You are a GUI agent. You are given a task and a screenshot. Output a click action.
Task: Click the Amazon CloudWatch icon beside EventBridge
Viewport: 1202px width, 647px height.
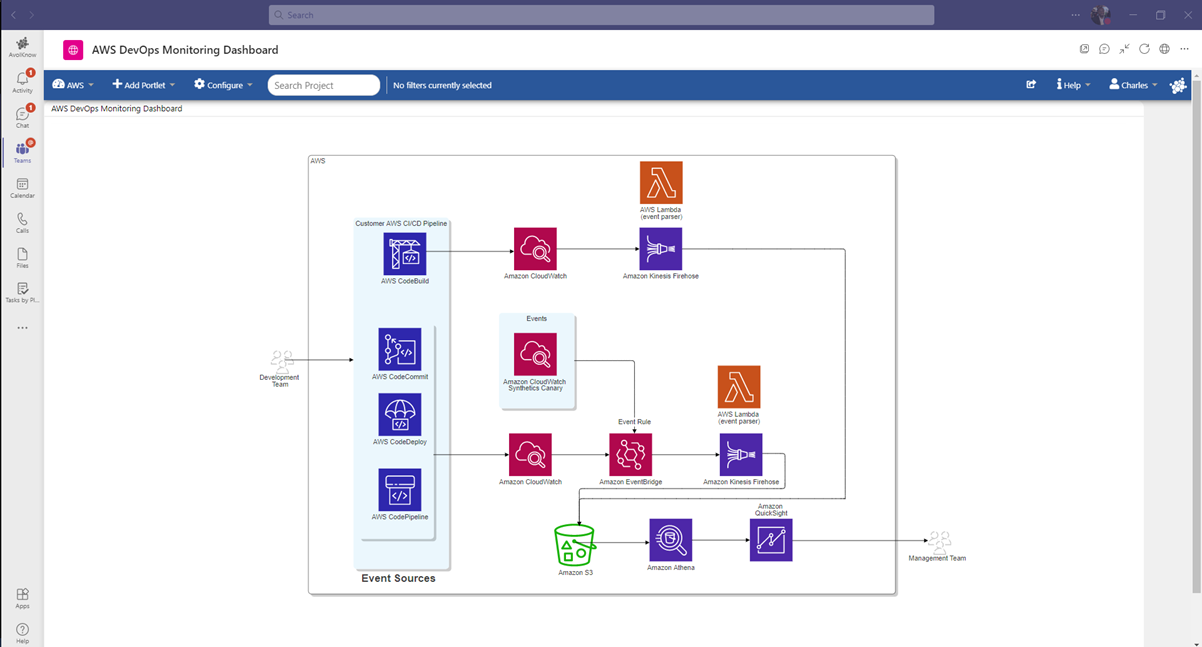coord(530,454)
